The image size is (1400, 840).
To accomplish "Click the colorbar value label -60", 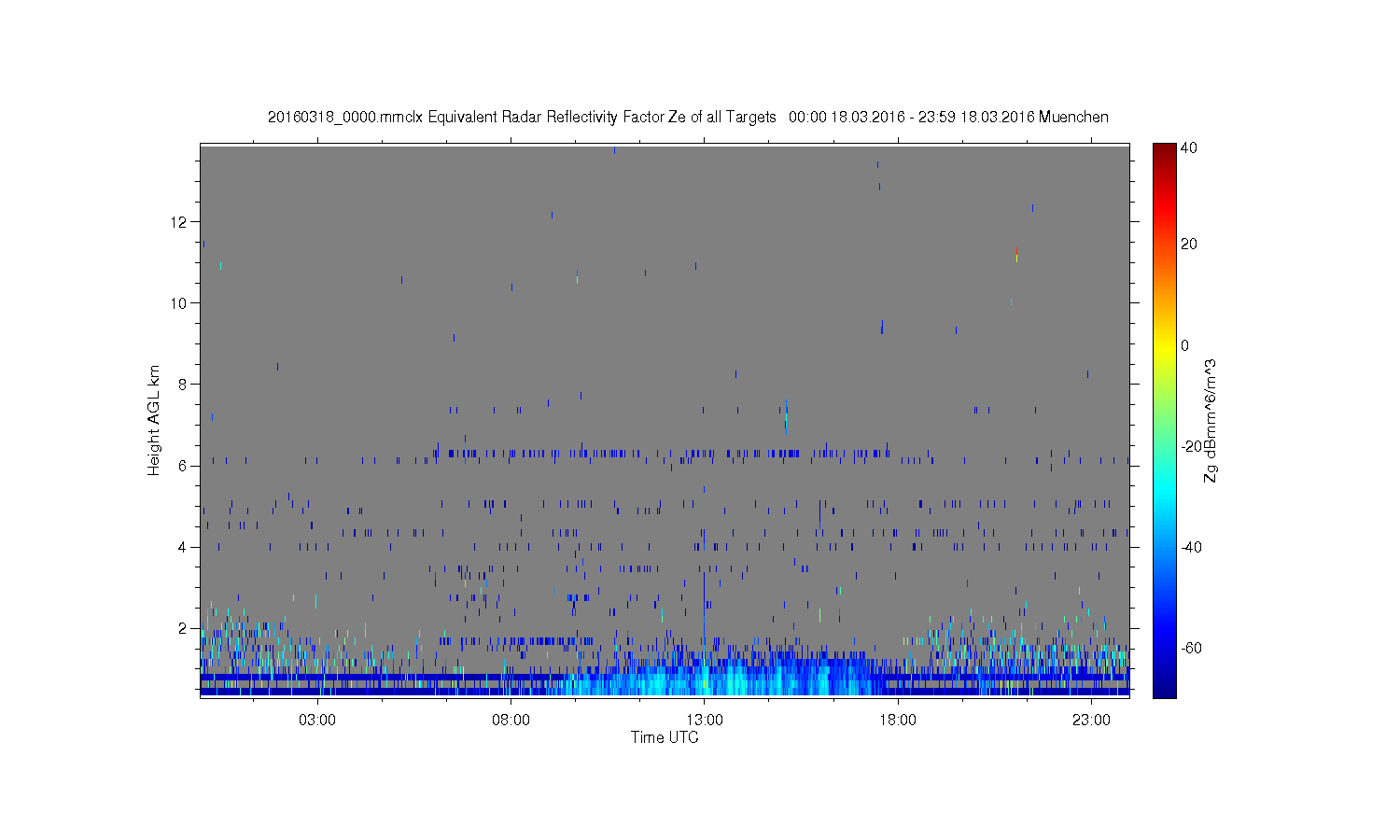I will point(1192,649).
